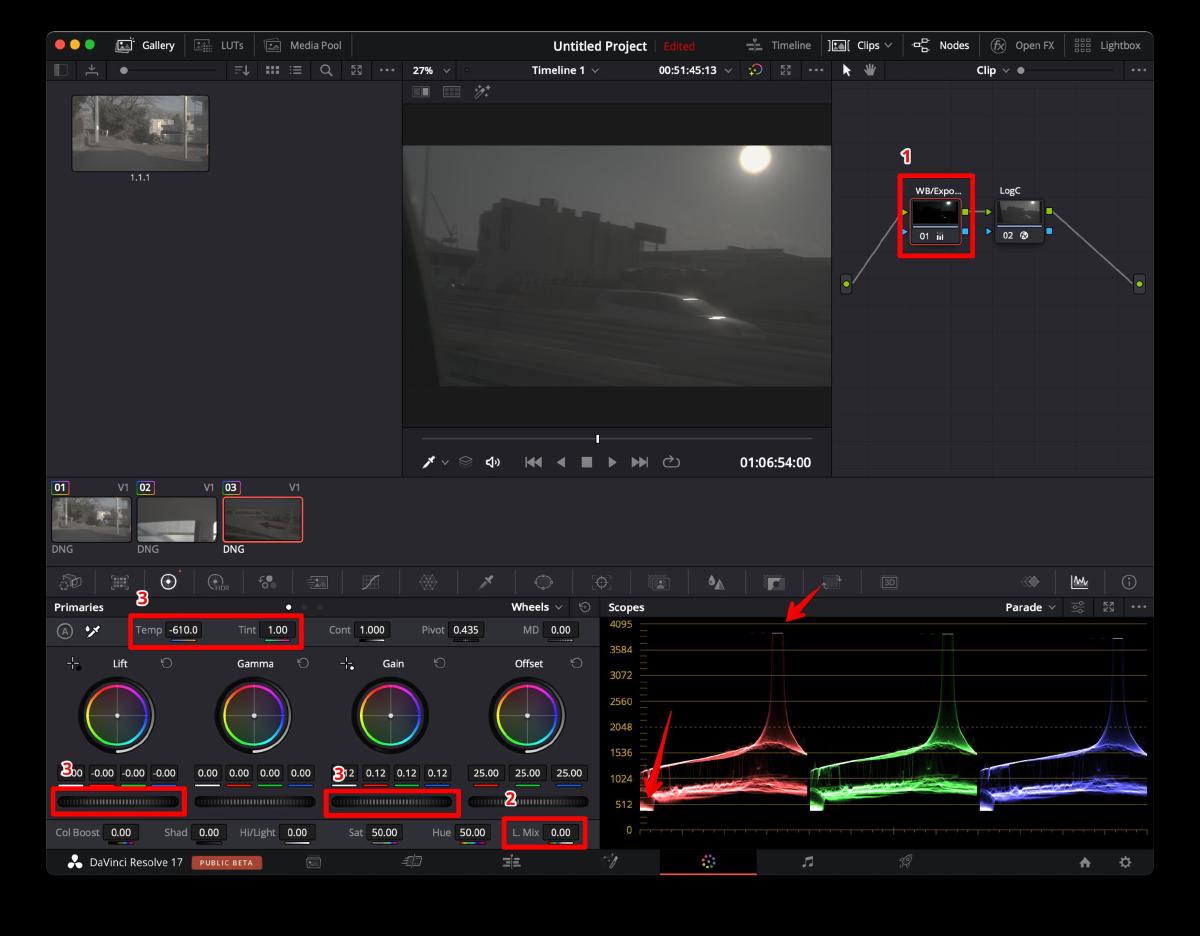Select the Qualifier eyedropper palette icon
The height and width of the screenshot is (936, 1200).
pos(486,582)
